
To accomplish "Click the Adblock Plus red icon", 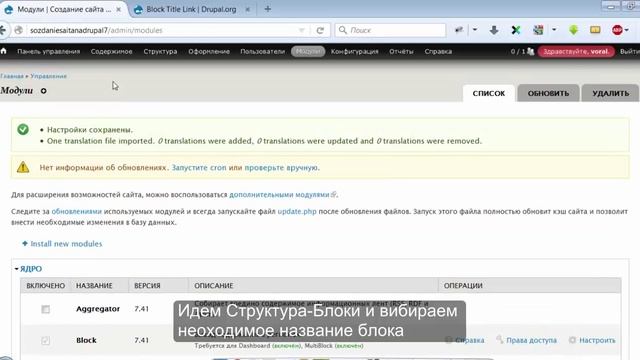I will click(617, 30).
